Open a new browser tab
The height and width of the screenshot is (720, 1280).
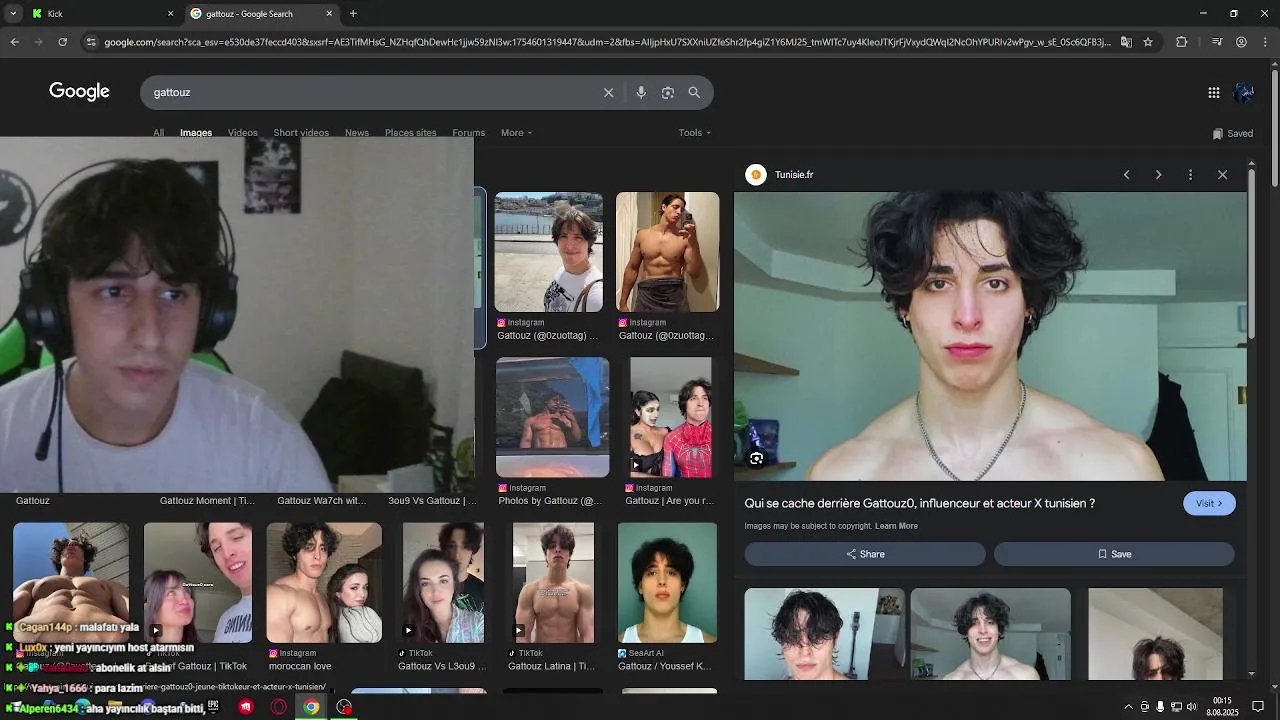(353, 13)
